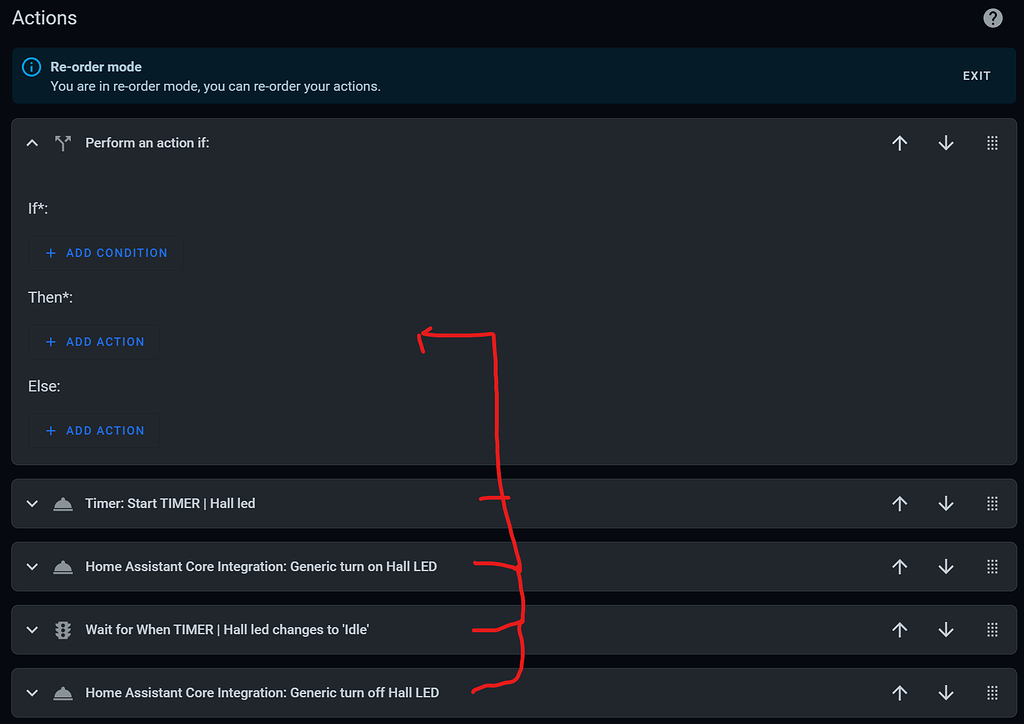Click the info icon in the Re-order mode banner
The width and height of the screenshot is (1024, 724).
(x=30, y=66)
